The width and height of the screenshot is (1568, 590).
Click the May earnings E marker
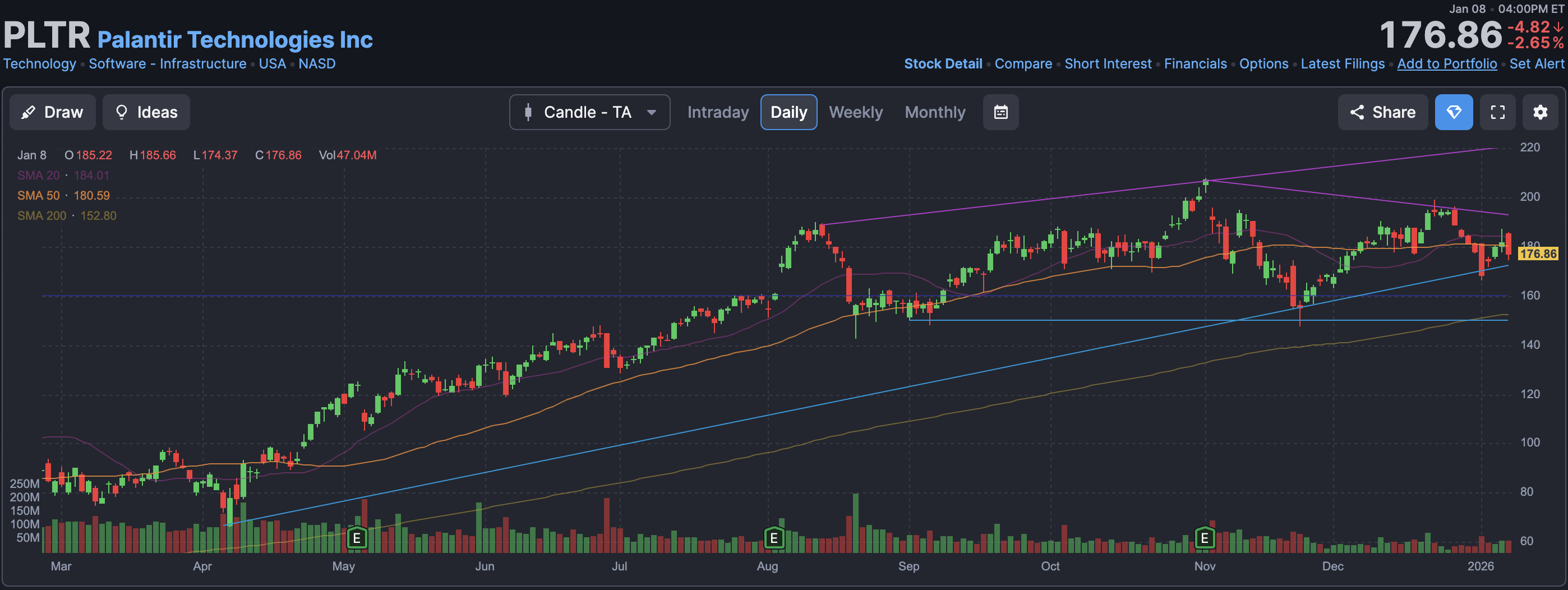pos(357,538)
